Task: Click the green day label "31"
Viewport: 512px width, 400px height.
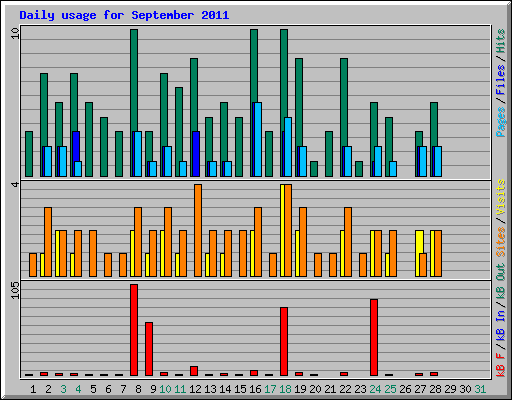Action: (x=480, y=389)
